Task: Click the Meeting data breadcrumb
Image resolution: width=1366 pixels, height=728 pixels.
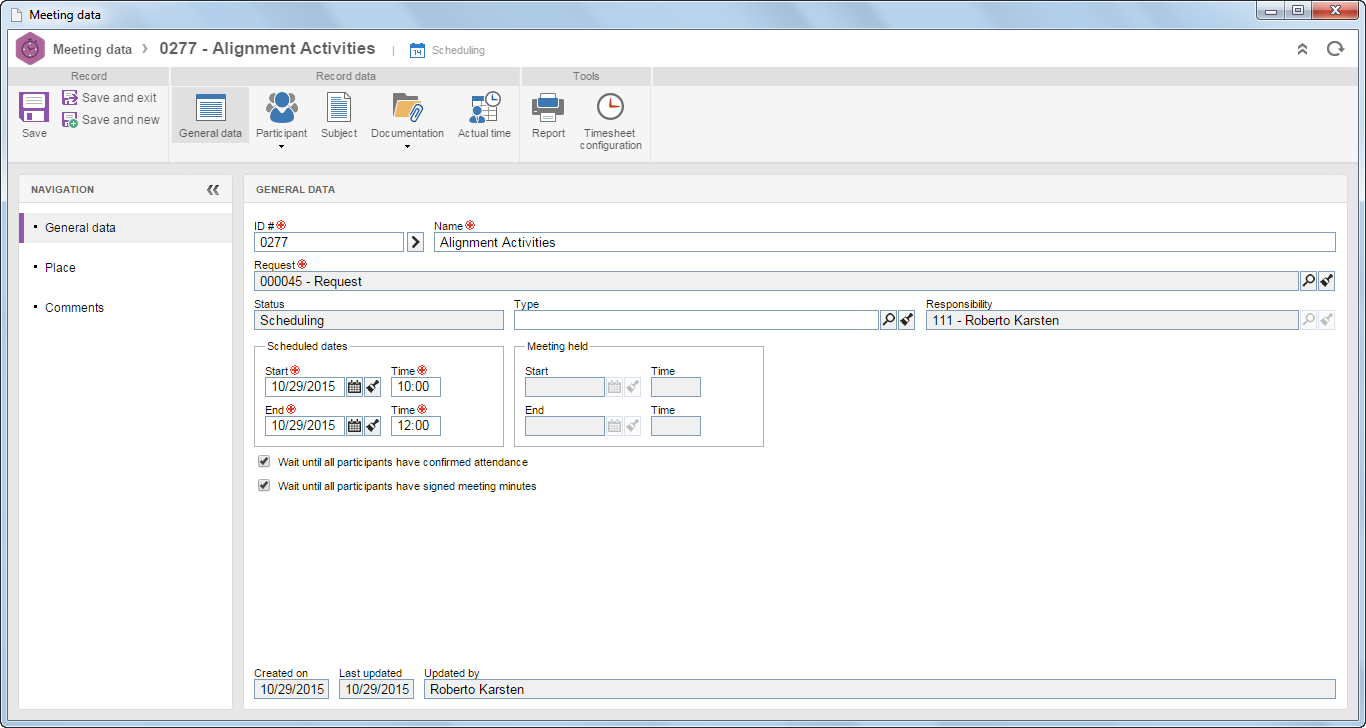Action: click(92, 49)
